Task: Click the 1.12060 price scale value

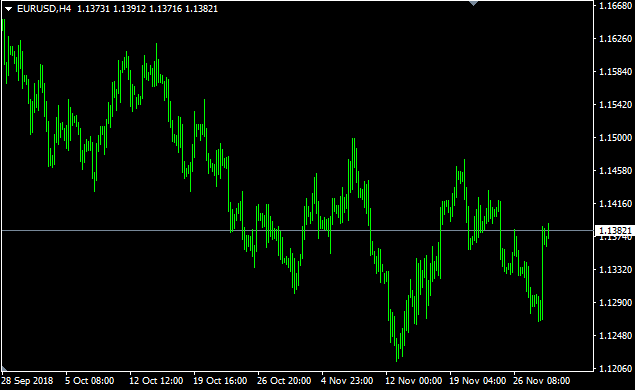Action: point(615,369)
